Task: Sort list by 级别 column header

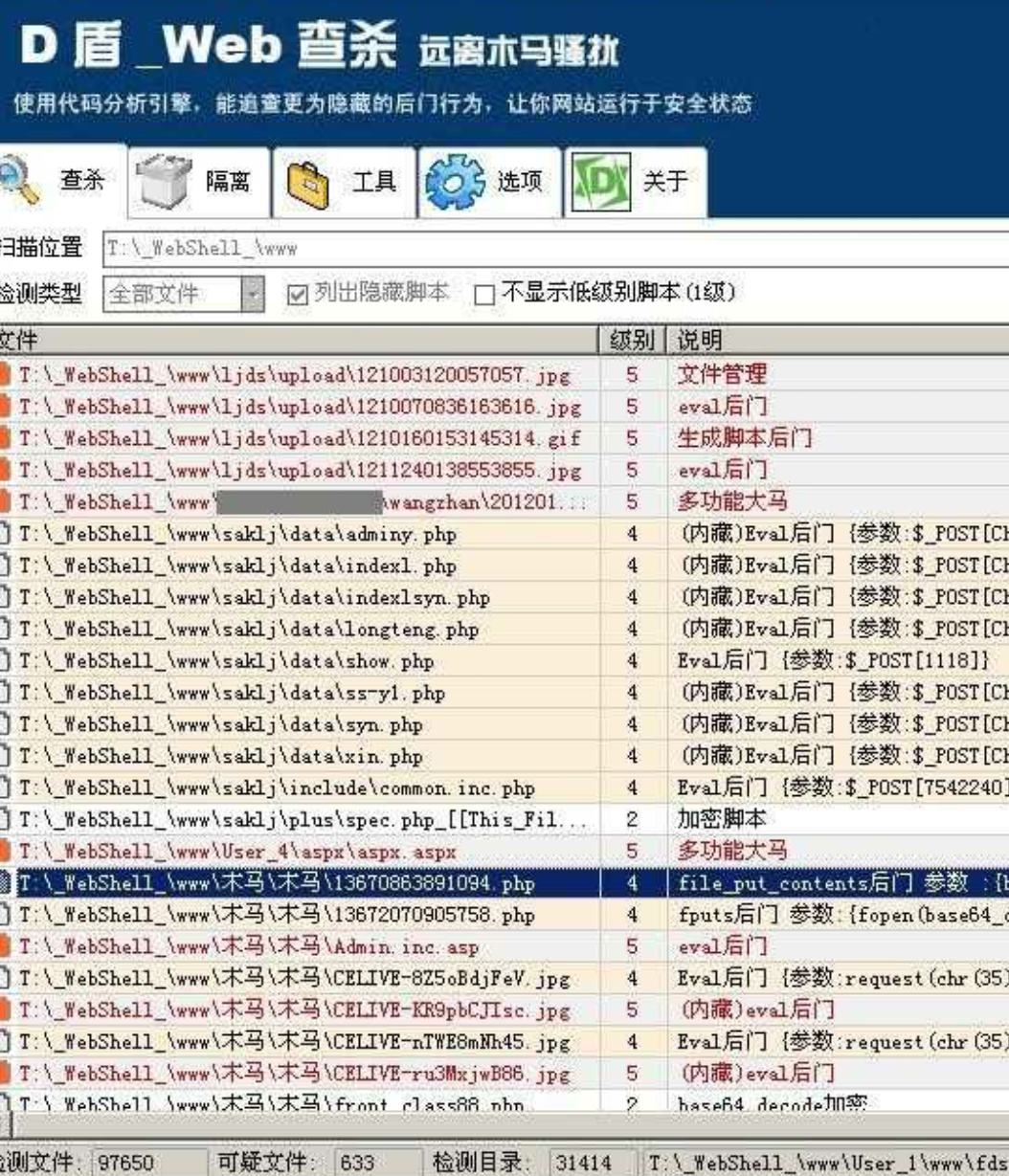Action: pos(631,340)
